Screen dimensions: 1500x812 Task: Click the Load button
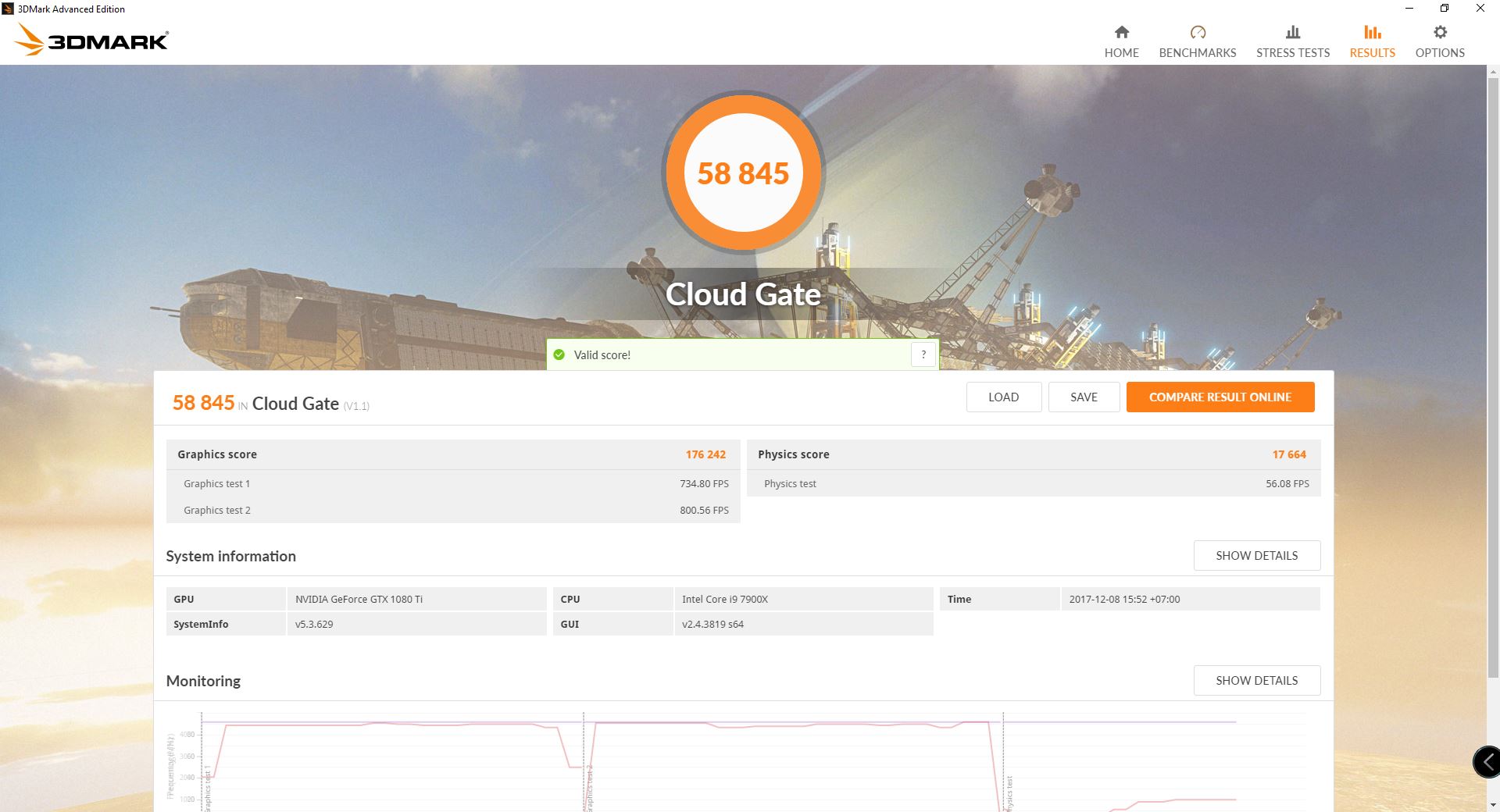point(1003,397)
